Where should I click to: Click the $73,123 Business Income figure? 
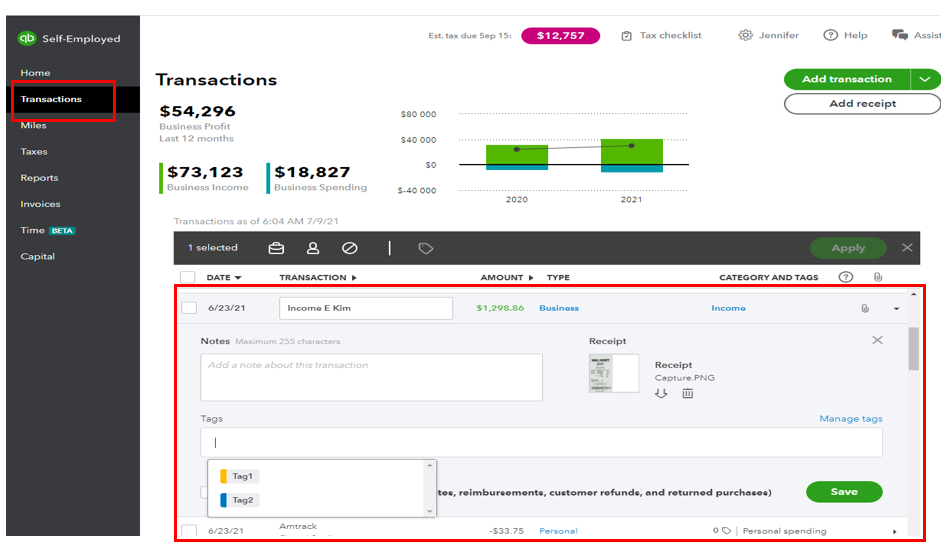205,172
